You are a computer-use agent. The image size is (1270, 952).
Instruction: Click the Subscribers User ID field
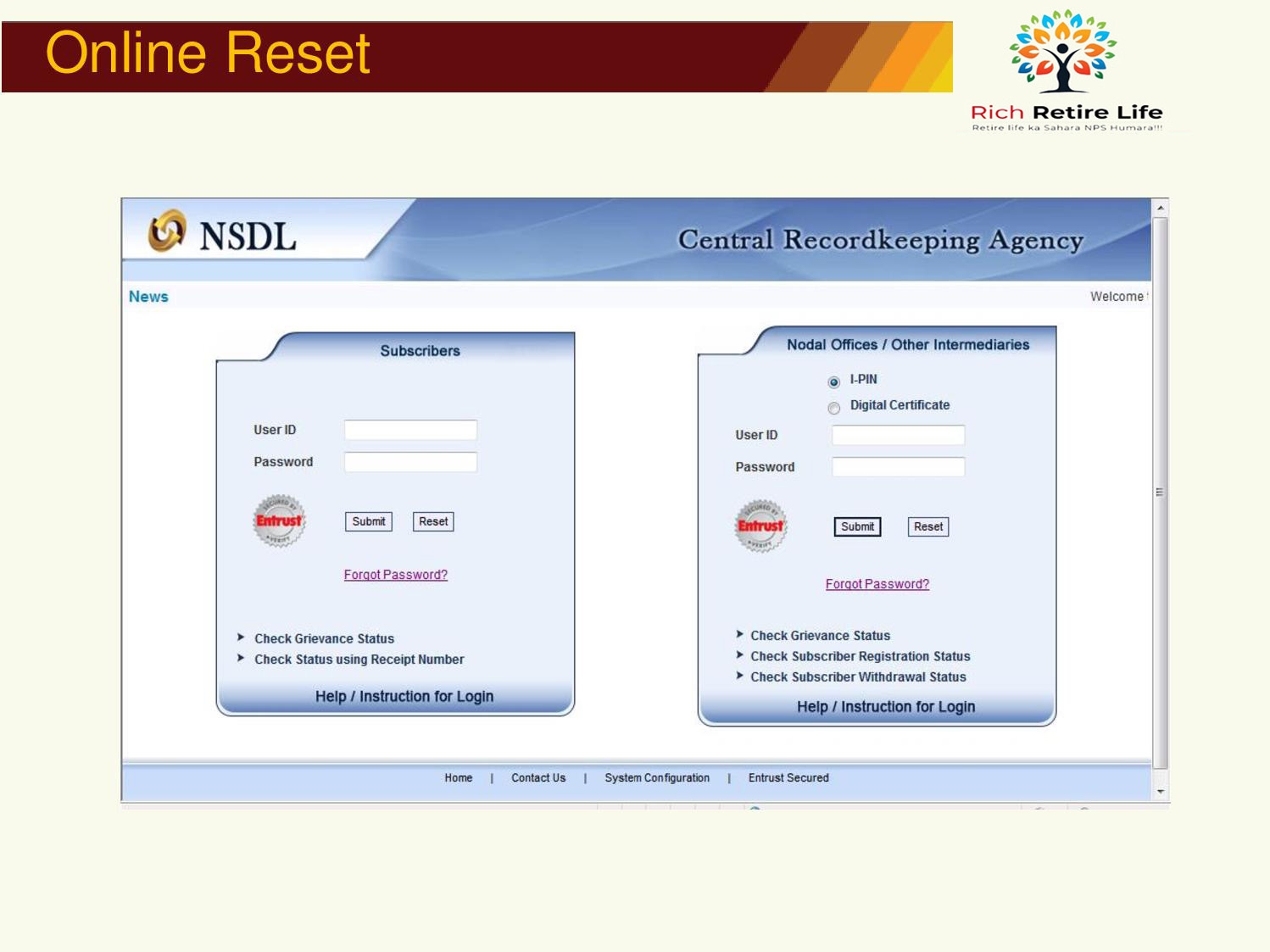pos(410,430)
